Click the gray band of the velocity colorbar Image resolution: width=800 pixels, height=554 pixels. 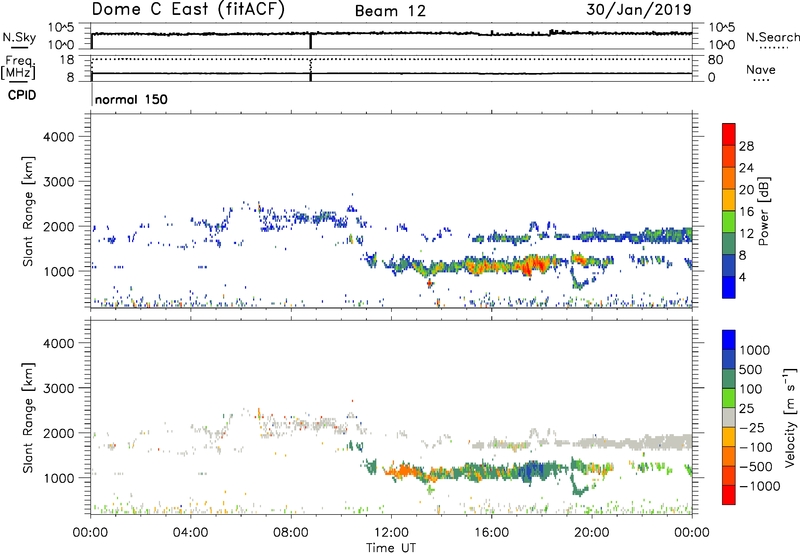click(x=729, y=417)
